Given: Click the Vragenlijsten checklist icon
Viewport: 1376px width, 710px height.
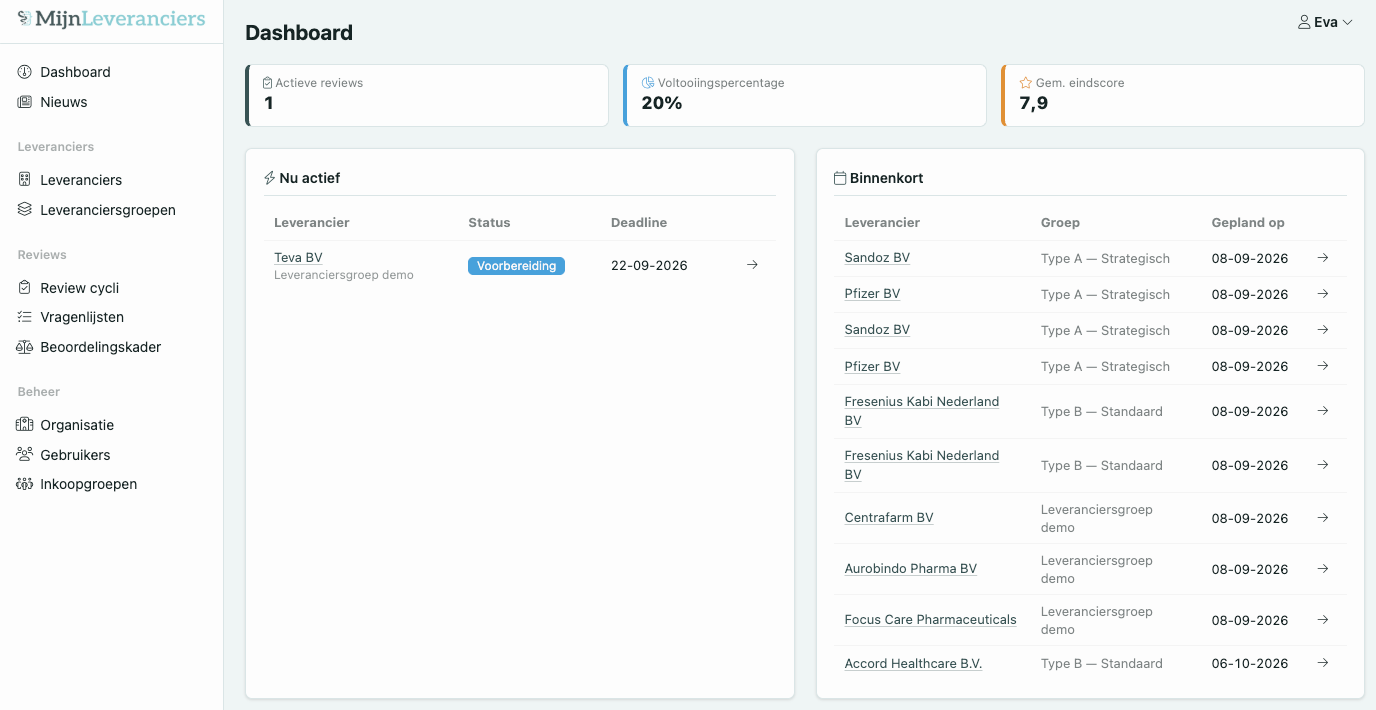Looking at the screenshot, I should click(x=25, y=317).
